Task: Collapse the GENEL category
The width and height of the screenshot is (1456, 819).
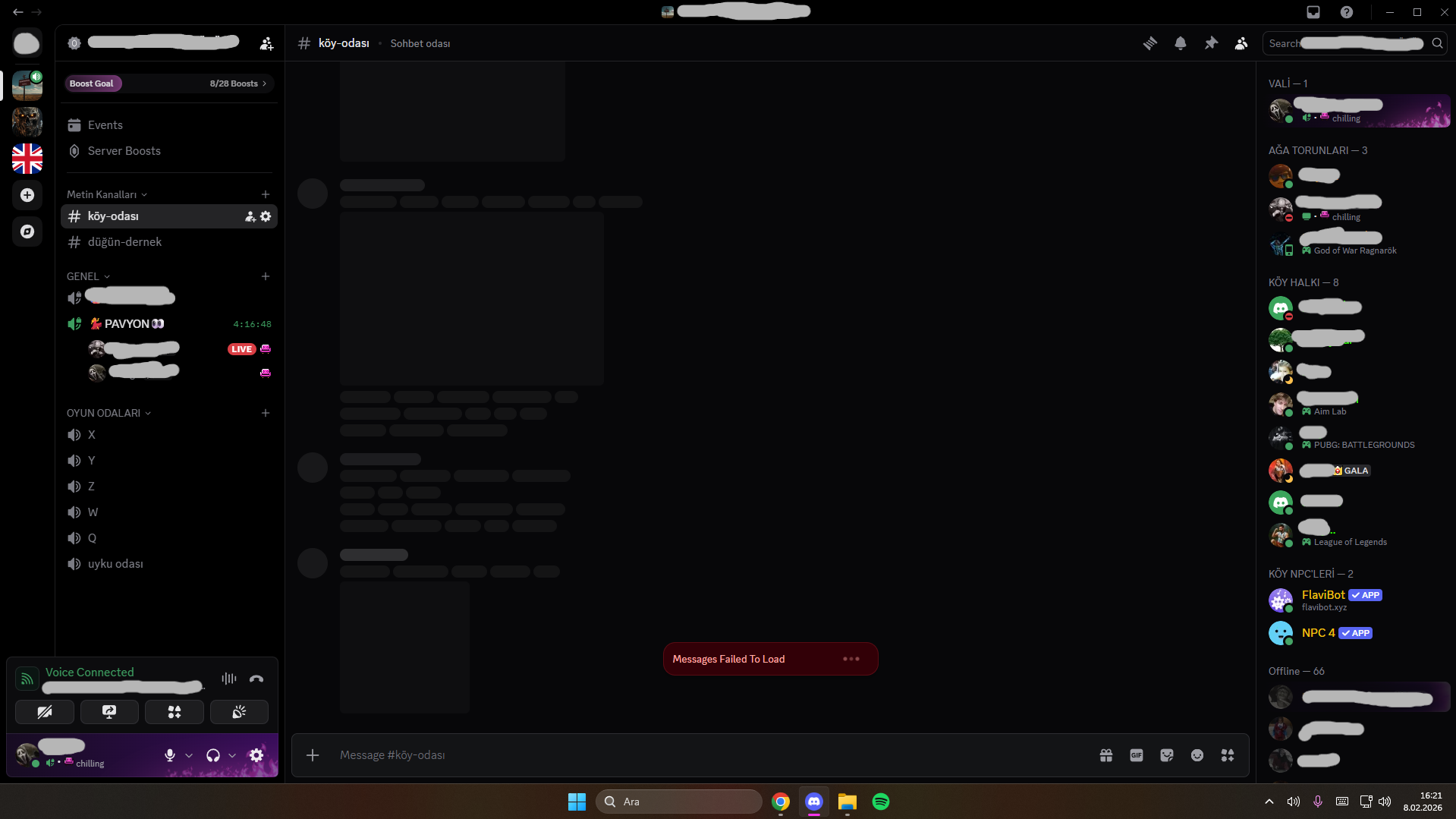Action: point(88,276)
